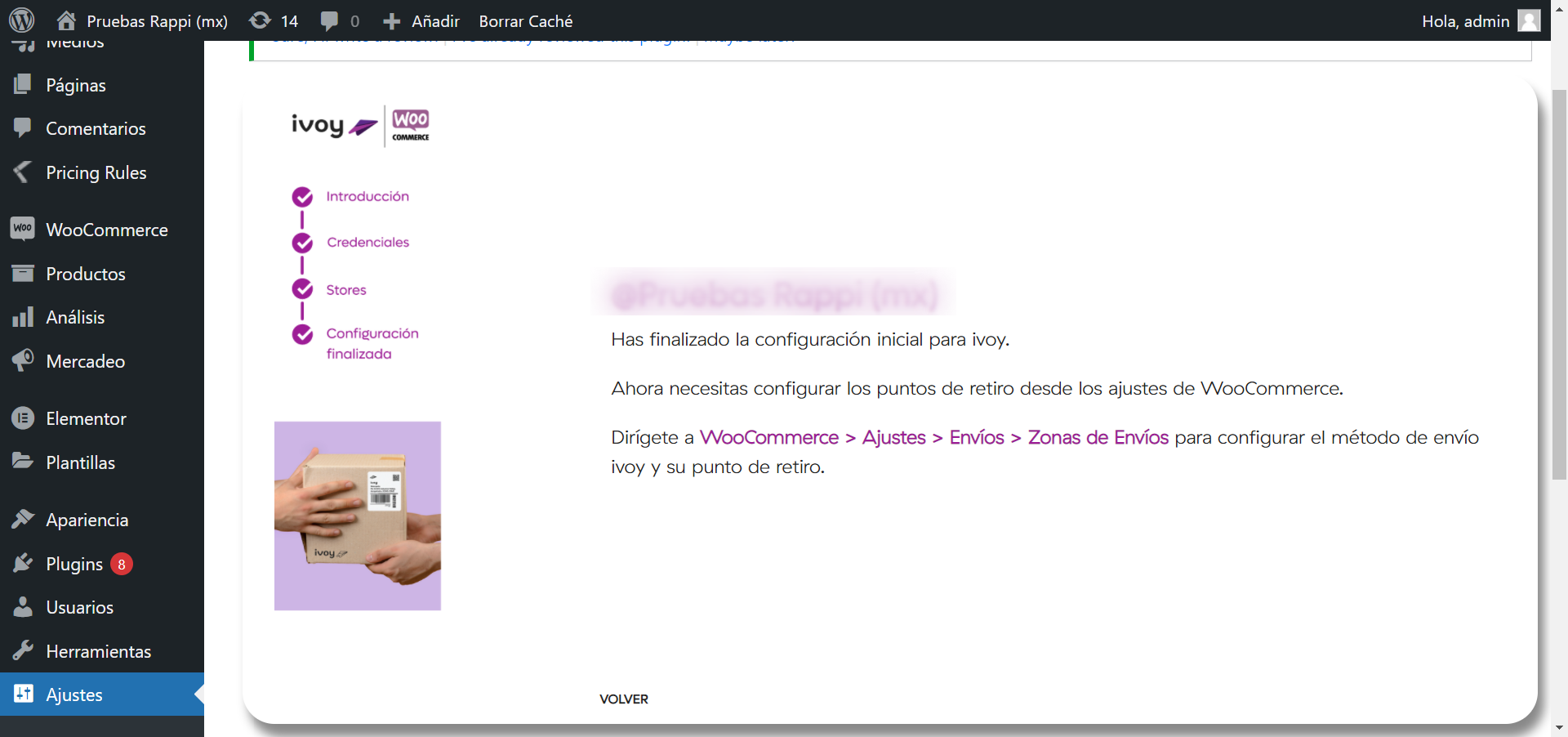Open WooCommerce menu item
Image resolution: width=1568 pixels, height=737 pixels.
tap(107, 230)
